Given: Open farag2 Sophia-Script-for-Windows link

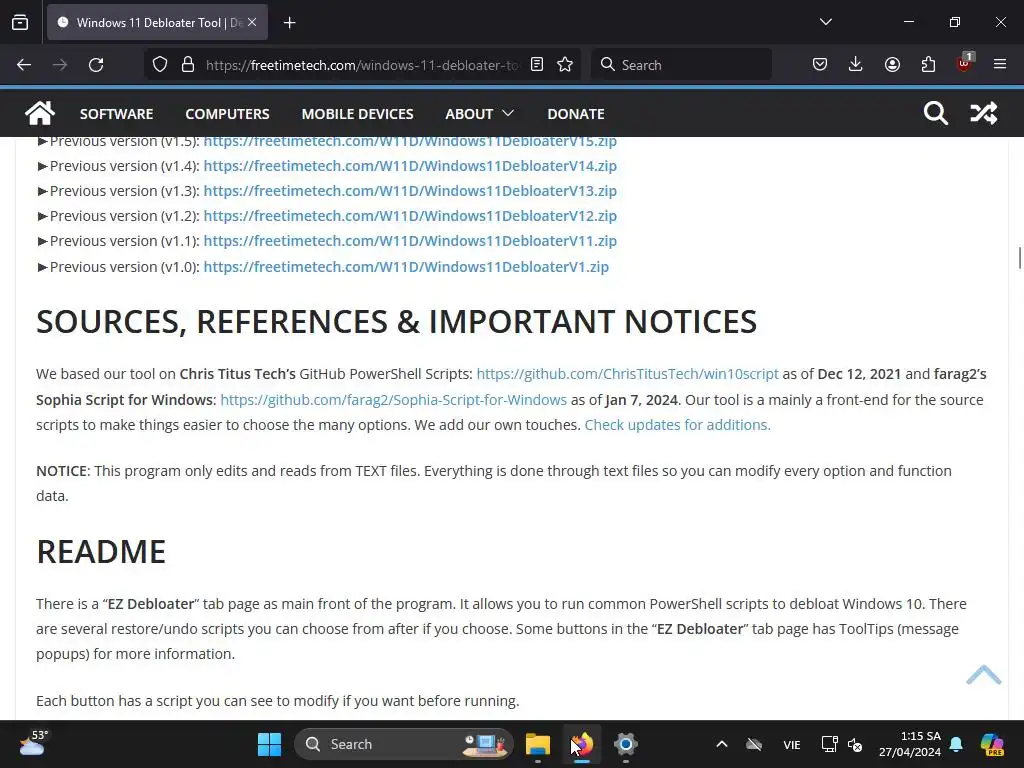Looking at the screenshot, I should pos(393,400).
